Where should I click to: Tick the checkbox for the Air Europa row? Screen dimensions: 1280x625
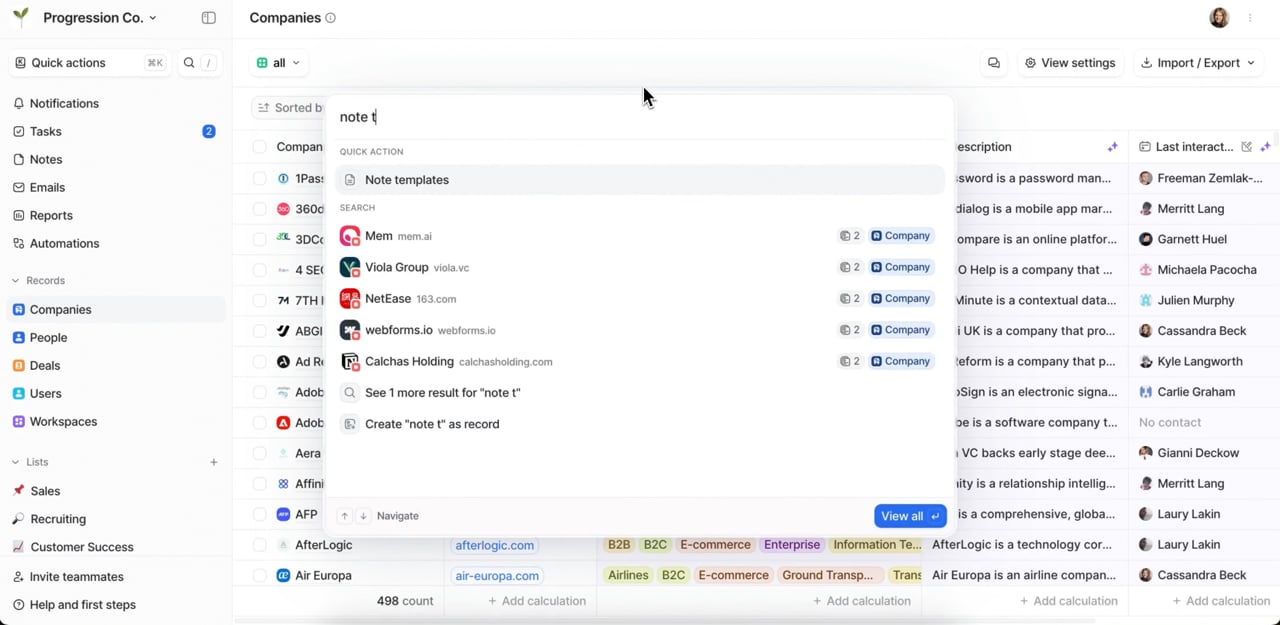coord(260,575)
